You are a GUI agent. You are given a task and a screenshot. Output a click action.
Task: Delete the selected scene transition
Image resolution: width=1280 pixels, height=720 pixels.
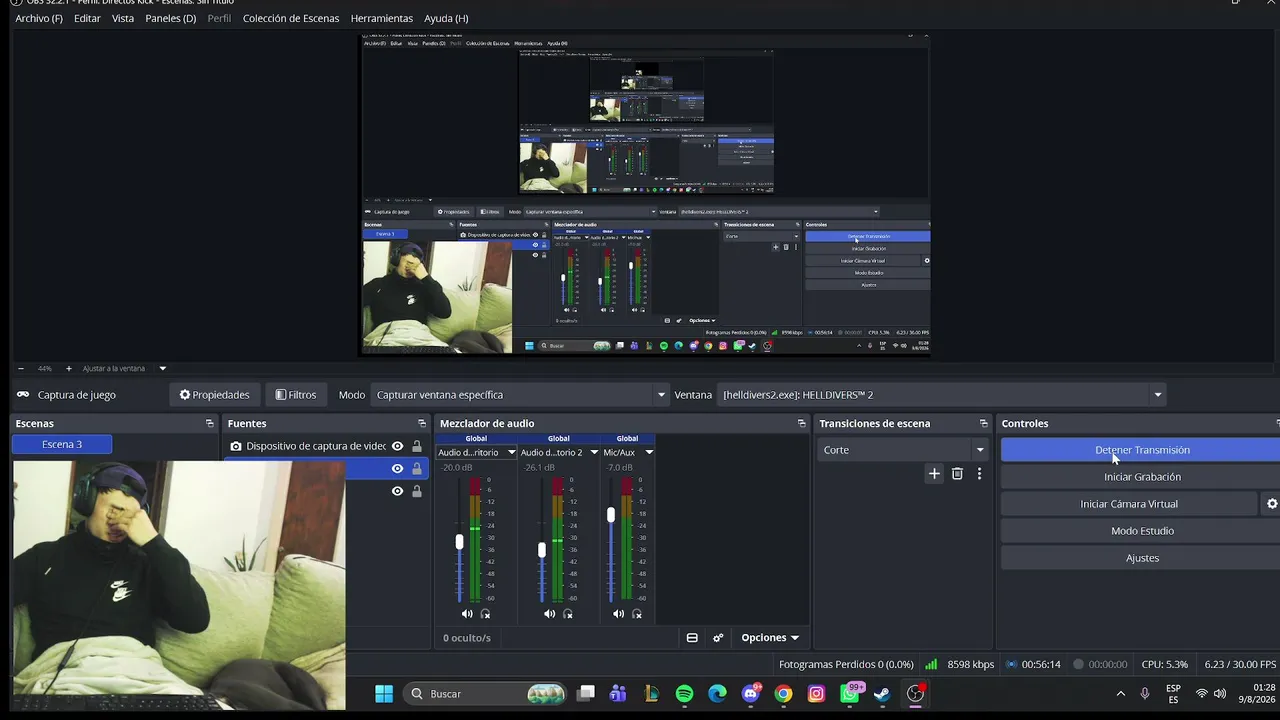pyautogui.click(x=957, y=474)
